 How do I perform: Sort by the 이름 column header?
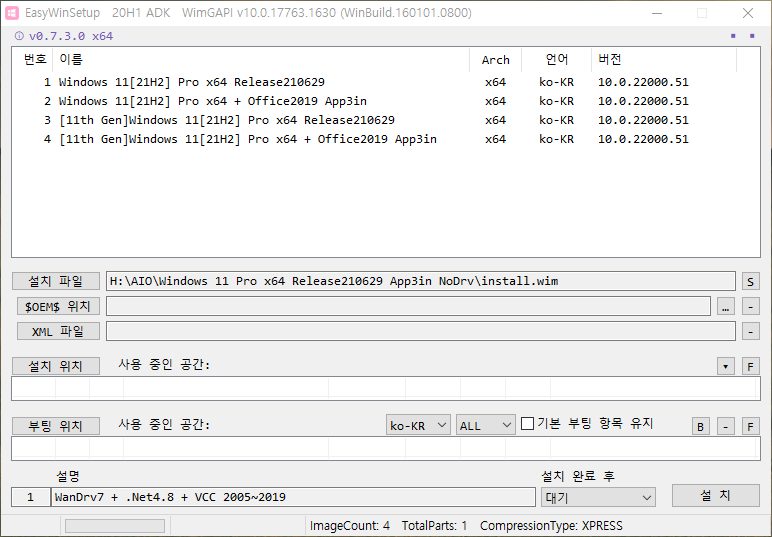coord(261,60)
